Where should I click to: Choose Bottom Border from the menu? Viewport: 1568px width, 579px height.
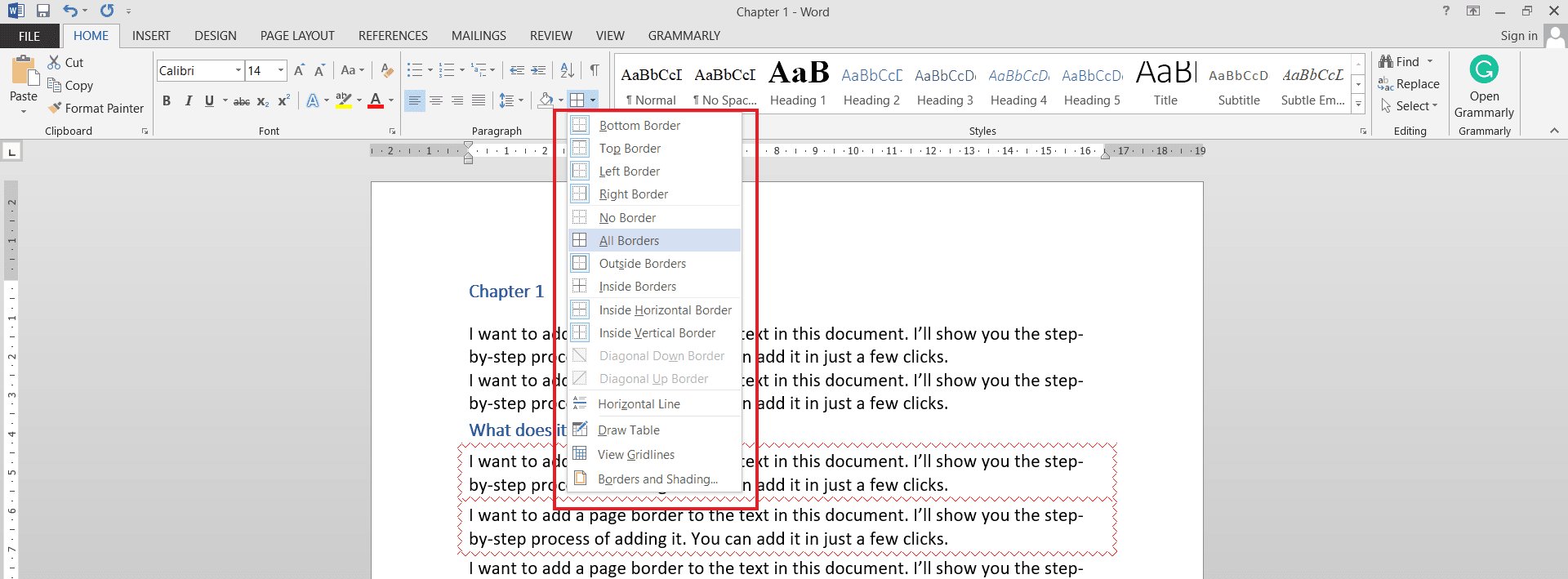(655, 125)
